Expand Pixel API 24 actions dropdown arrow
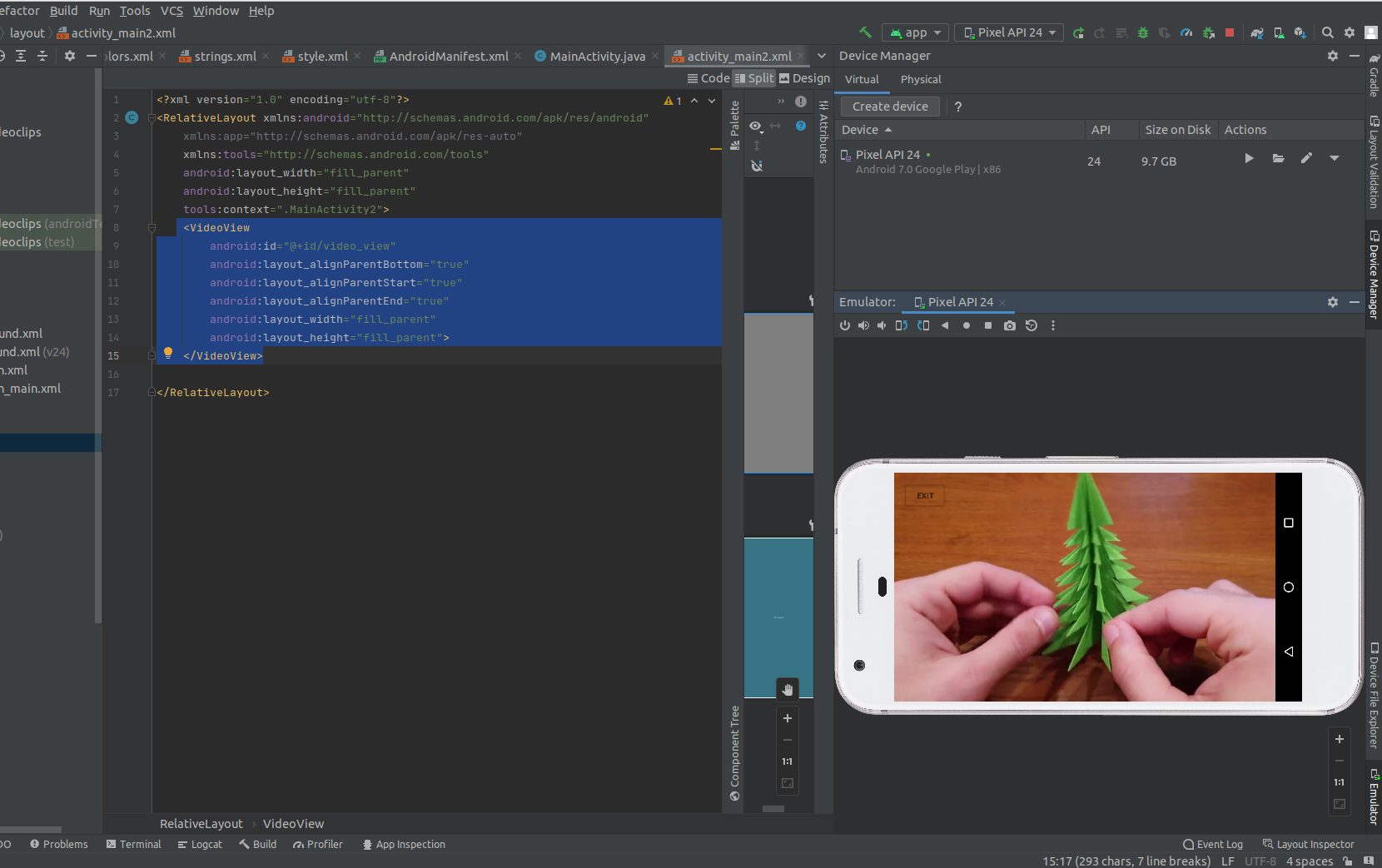 (1335, 158)
